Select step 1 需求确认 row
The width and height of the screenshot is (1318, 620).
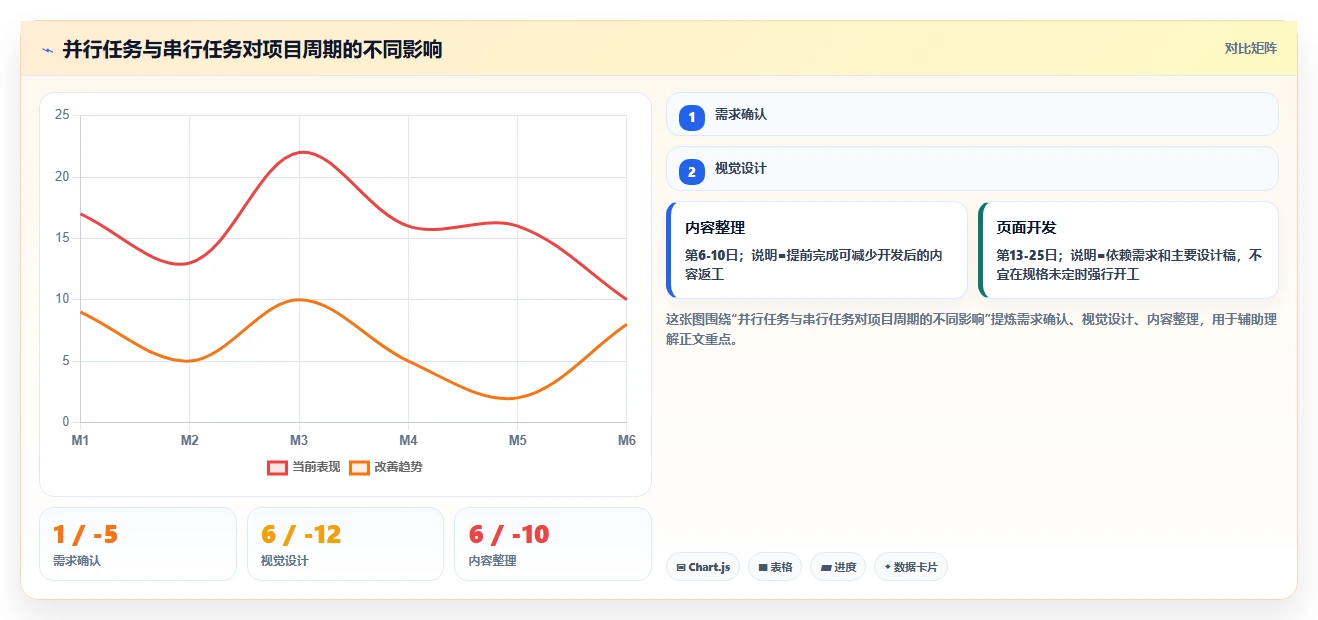pos(972,114)
